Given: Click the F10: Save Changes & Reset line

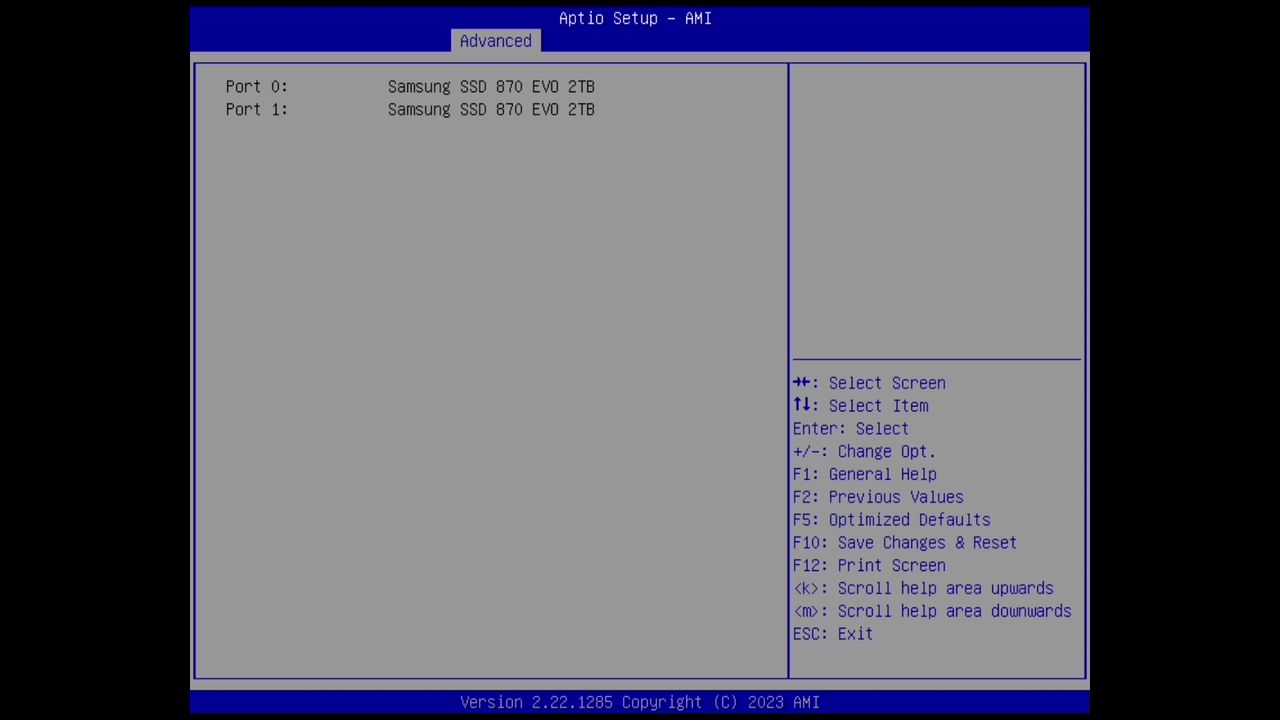Looking at the screenshot, I should tap(905, 543).
